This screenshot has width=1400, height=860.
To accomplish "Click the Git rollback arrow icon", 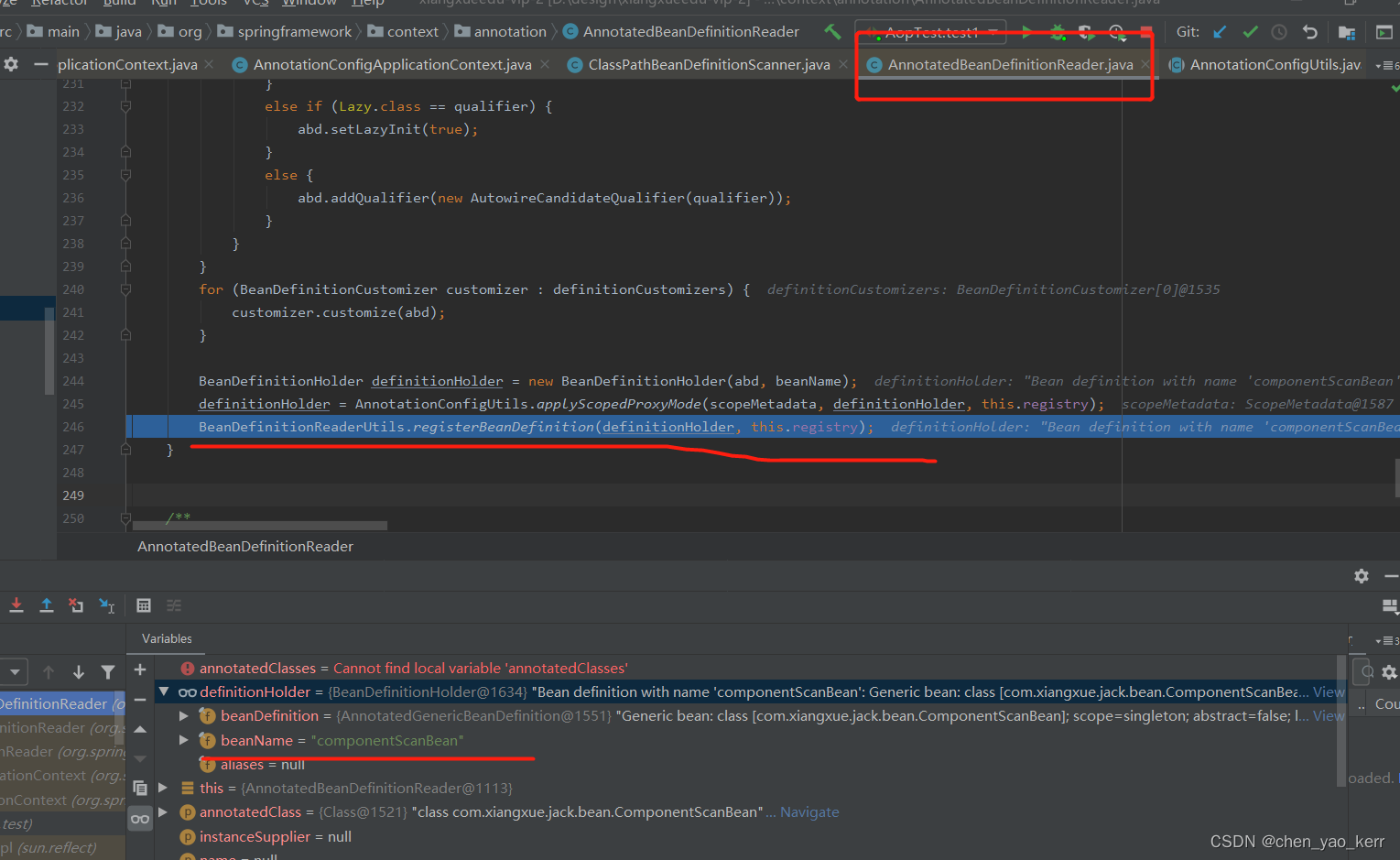I will point(1310,32).
